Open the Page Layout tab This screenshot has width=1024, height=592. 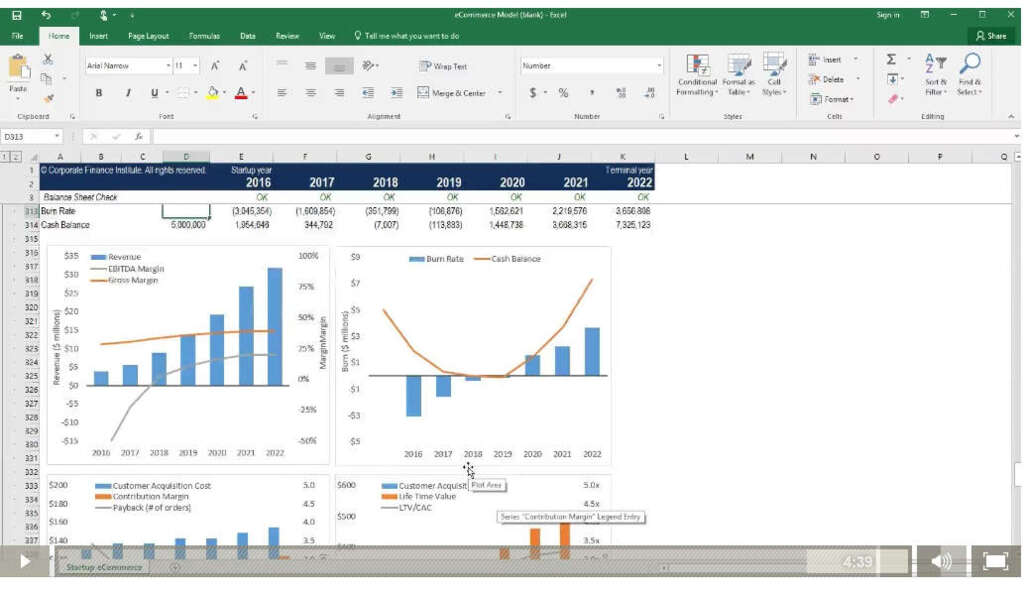coord(149,36)
